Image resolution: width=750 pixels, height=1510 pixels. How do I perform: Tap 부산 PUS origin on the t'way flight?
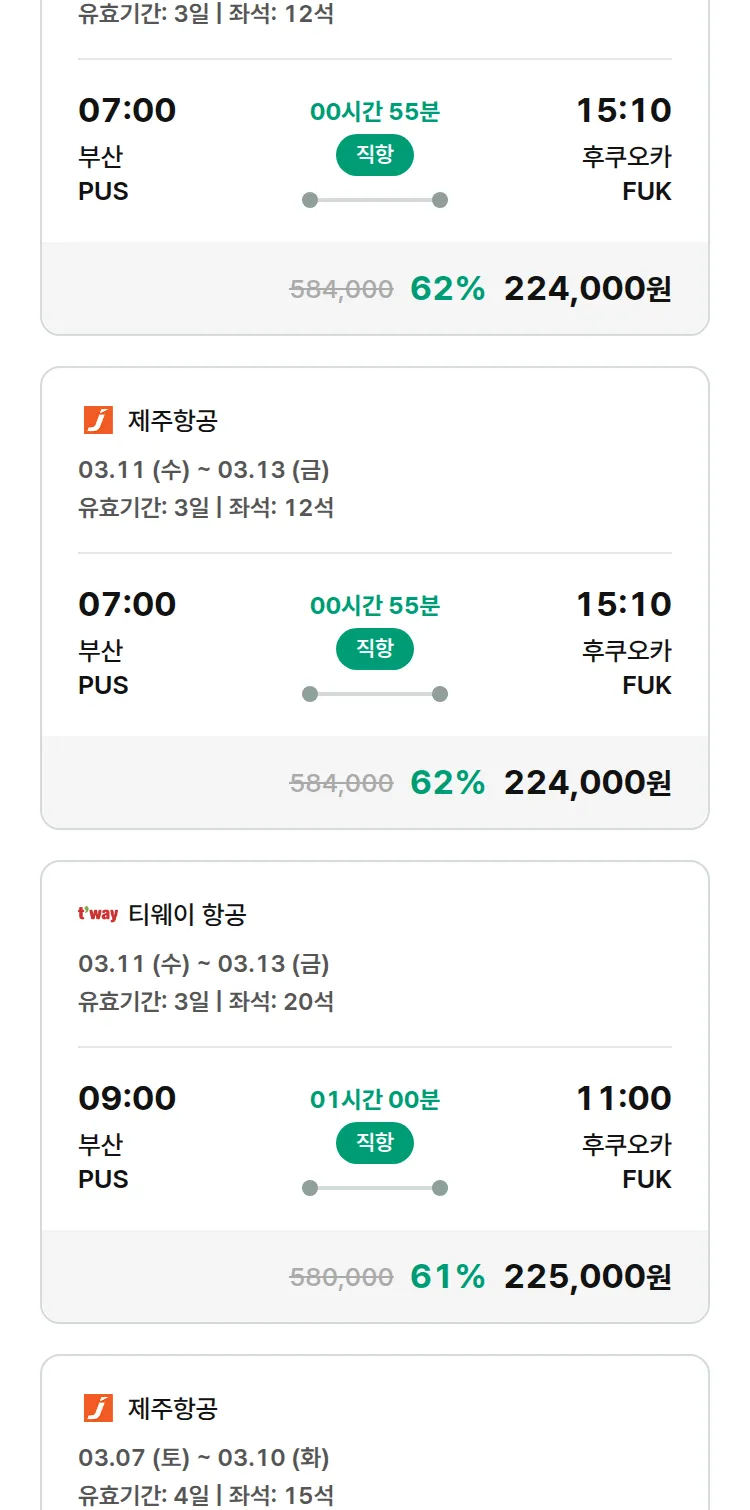coord(103,1162)
